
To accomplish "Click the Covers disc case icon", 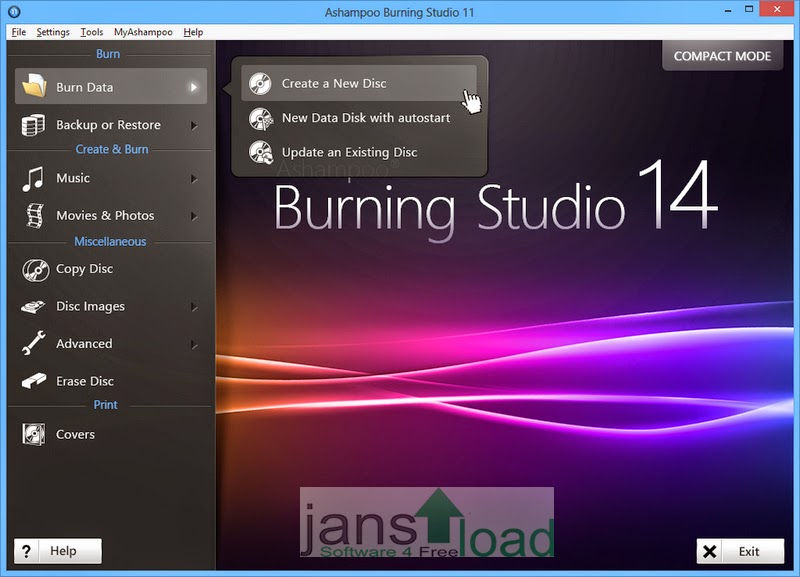I will pyautogui.click(x=34, y=434).
